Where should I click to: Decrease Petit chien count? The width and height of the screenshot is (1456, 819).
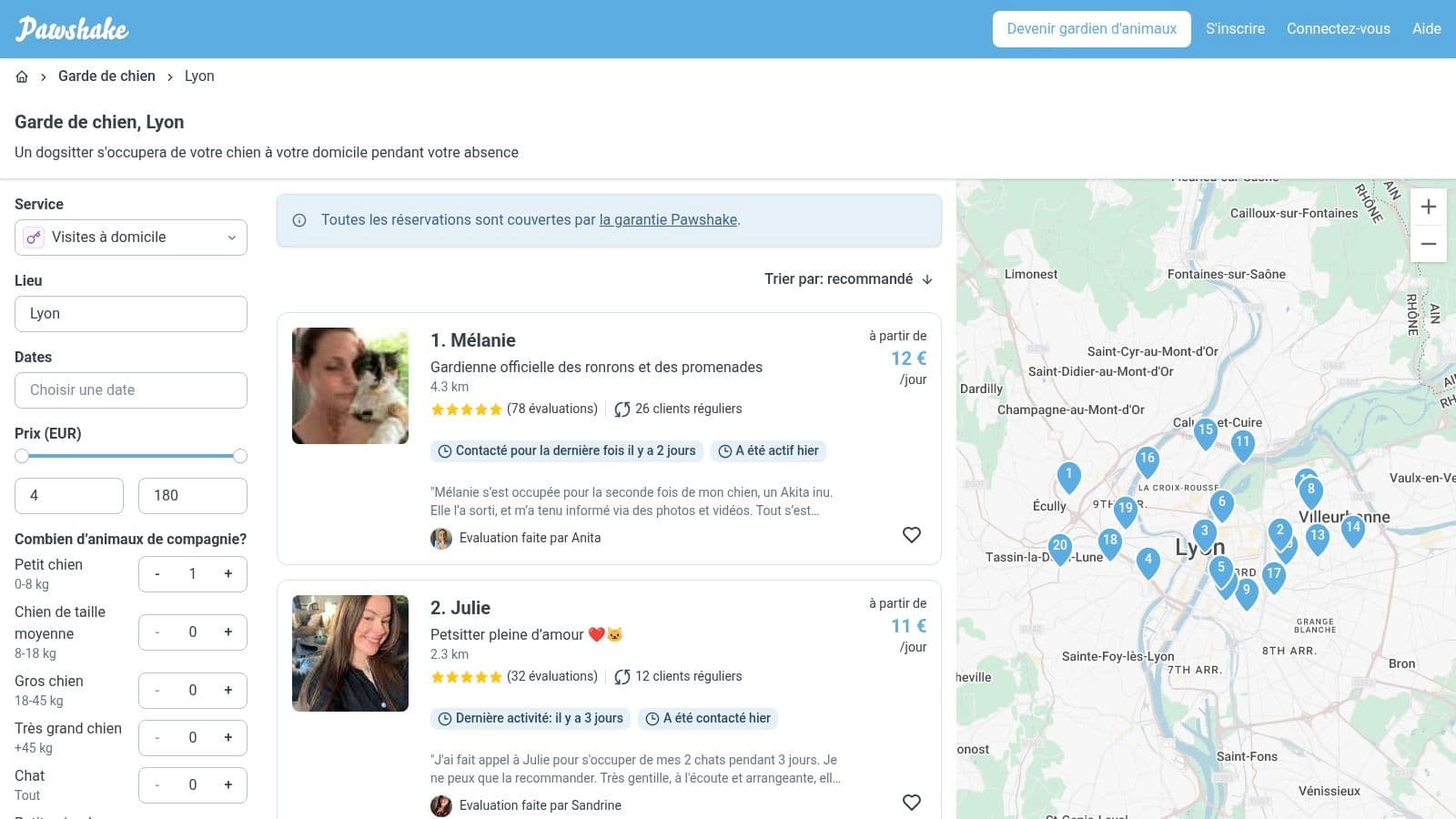click(x=157, y=574)
